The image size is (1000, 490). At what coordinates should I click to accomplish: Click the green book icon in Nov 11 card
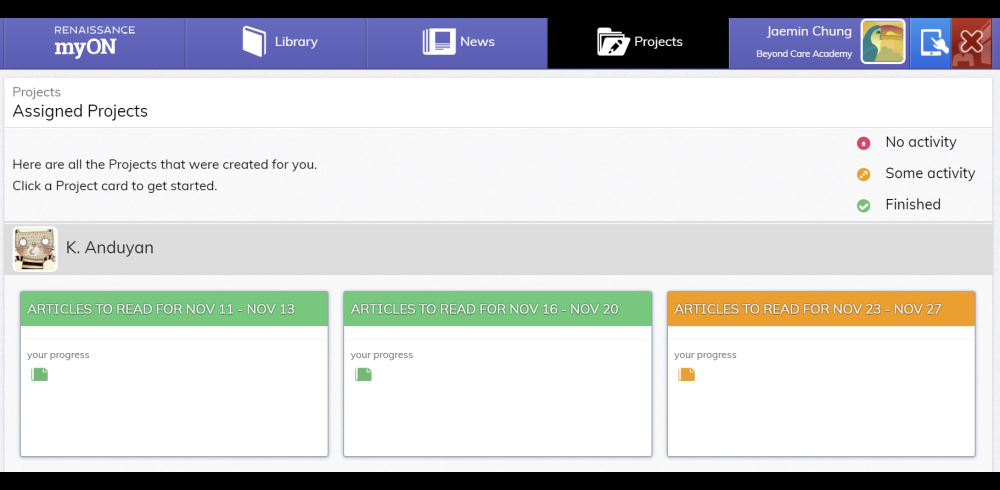[x=40, y=375]
